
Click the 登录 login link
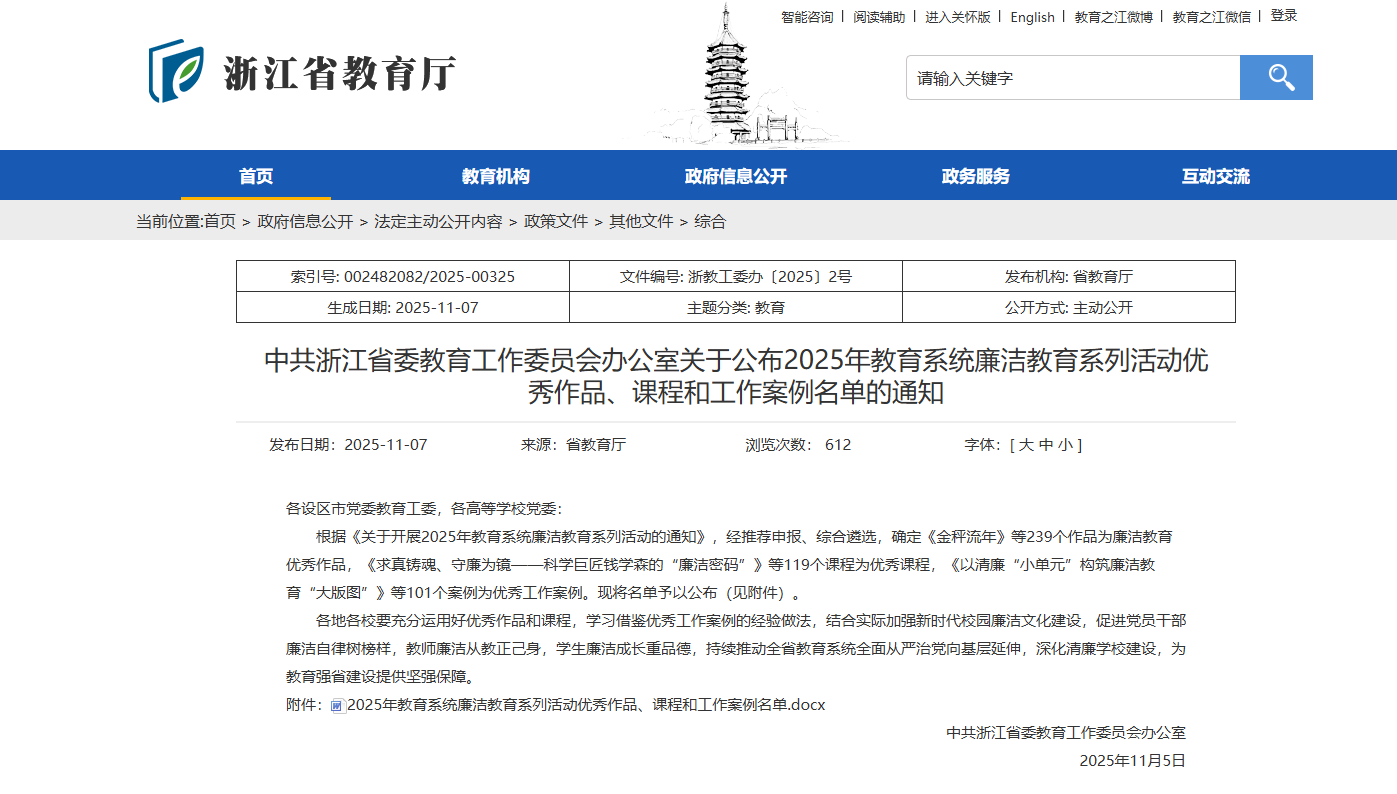[1284, 16]
